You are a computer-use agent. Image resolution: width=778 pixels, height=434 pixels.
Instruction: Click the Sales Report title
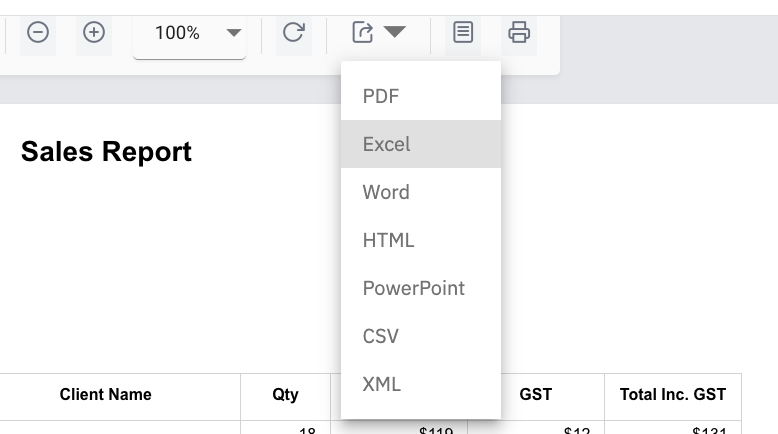(x=106, y=152)
